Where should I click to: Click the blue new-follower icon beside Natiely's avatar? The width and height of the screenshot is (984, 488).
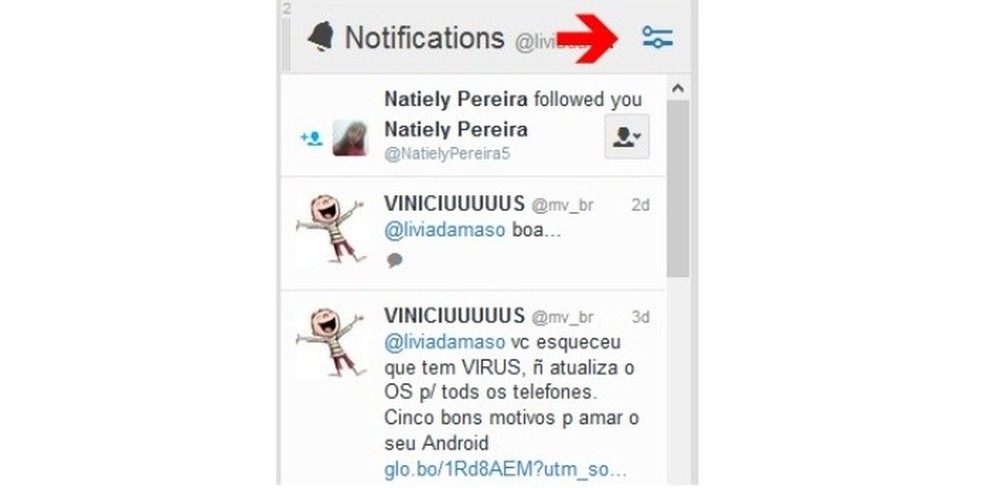coord(311,138)
